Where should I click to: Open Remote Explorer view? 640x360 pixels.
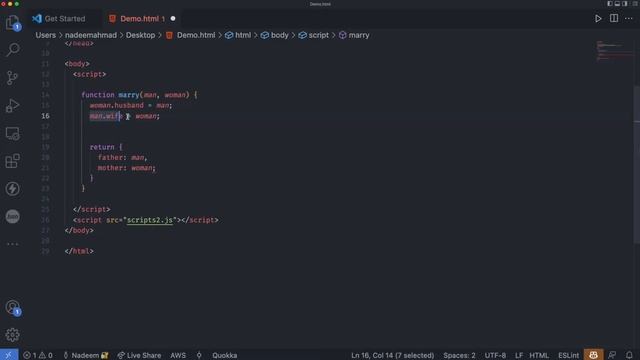pos(12,133)
